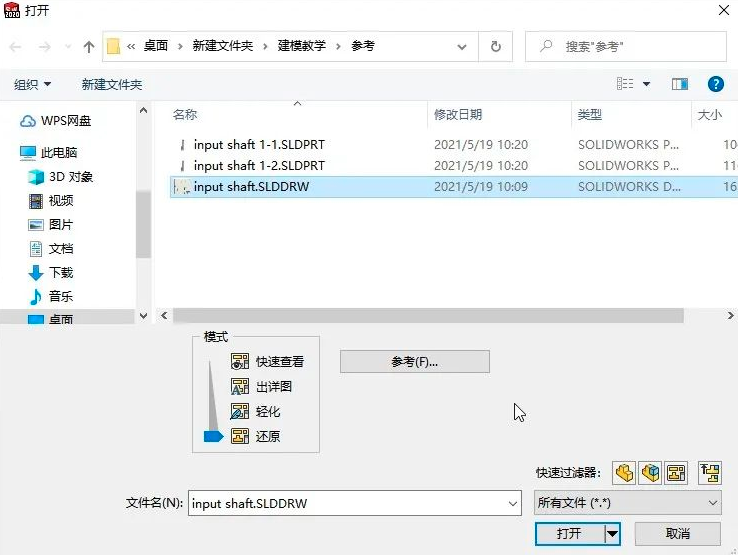Click 建模教学 in the breadcrumb path
Viewport: 738px width, 555px height.
pos(301,46)
